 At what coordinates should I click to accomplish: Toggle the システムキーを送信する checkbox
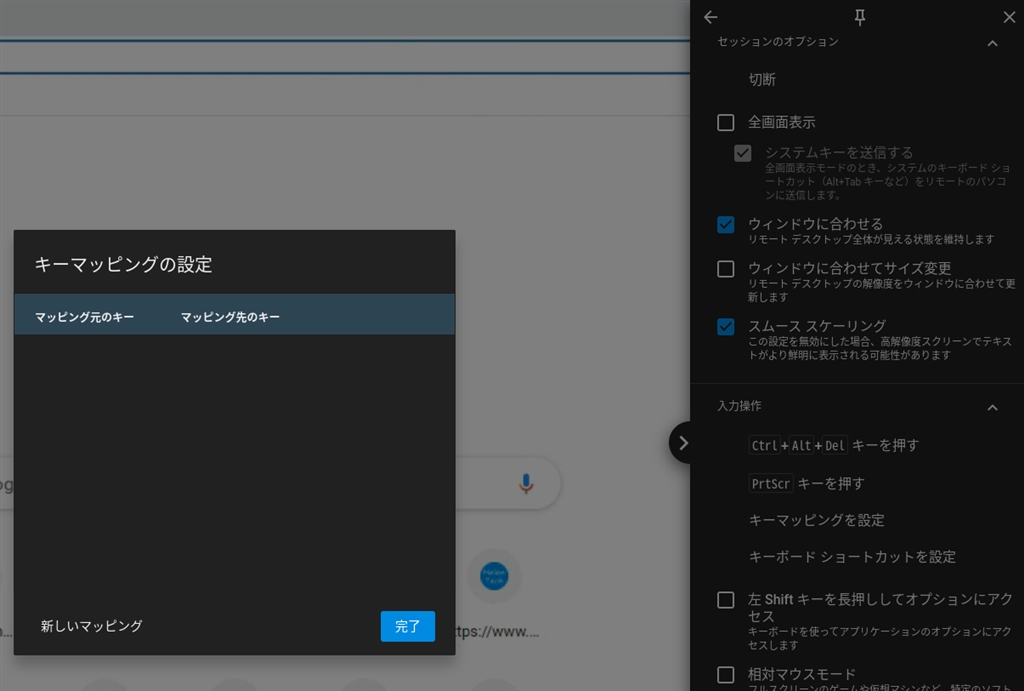click(743, 153)
